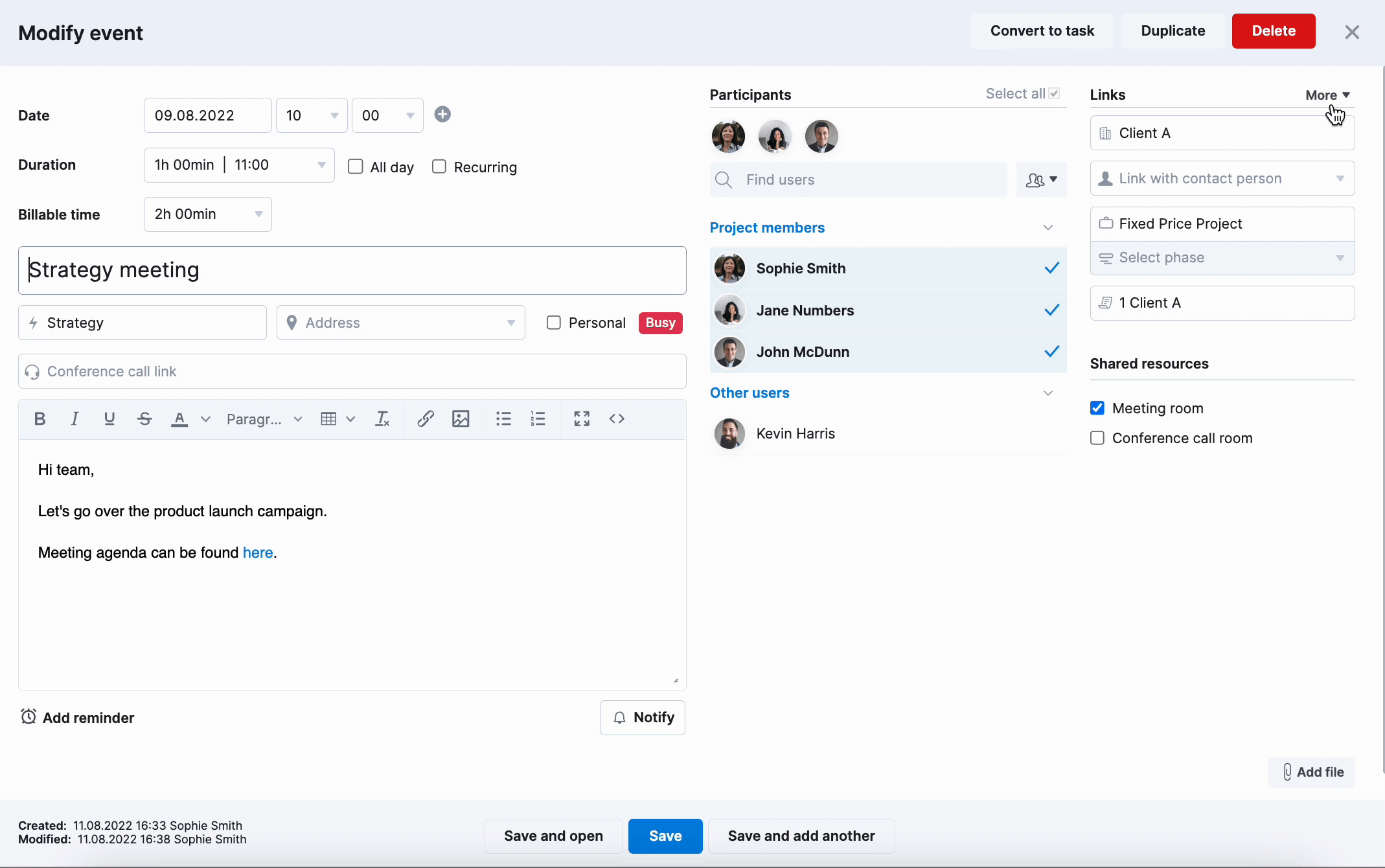Toggle fullscreen editor mode icon

pos(582,419)
